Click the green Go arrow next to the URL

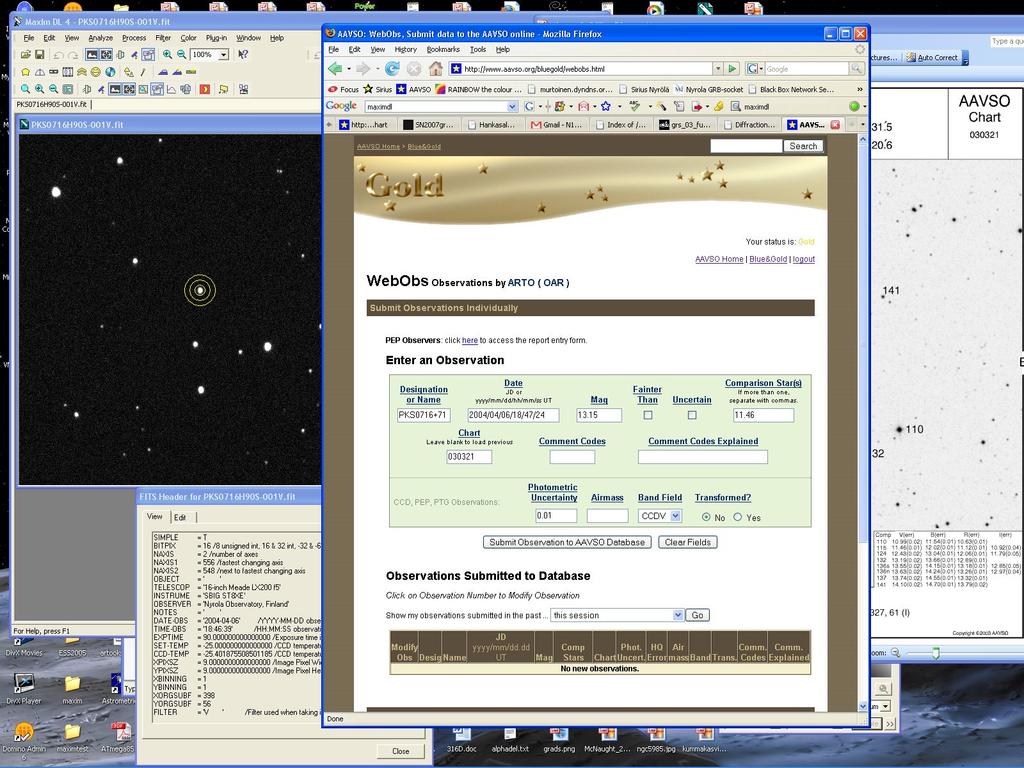[732, 69]
